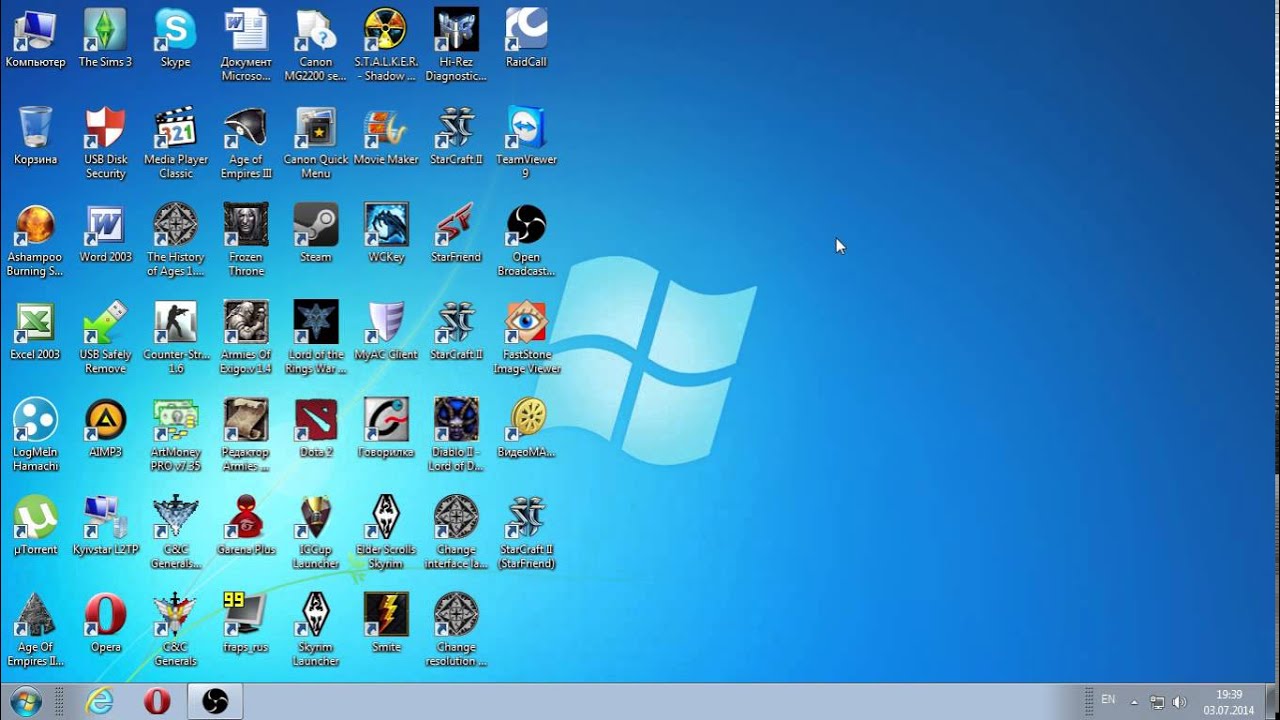1280x720 pixels.
Task: Click the USB Disk Security shortcut
Action: coord(105,144)
